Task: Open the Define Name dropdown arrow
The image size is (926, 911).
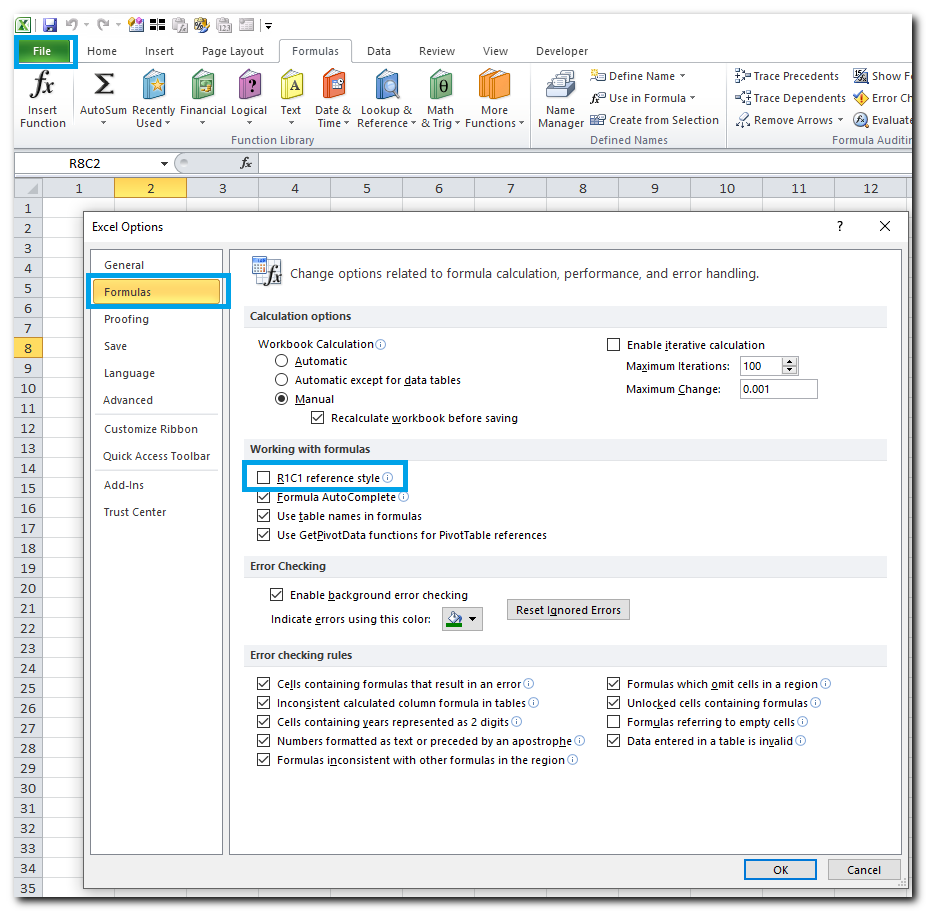Action: pyautogui.click(x=682, y=76)
